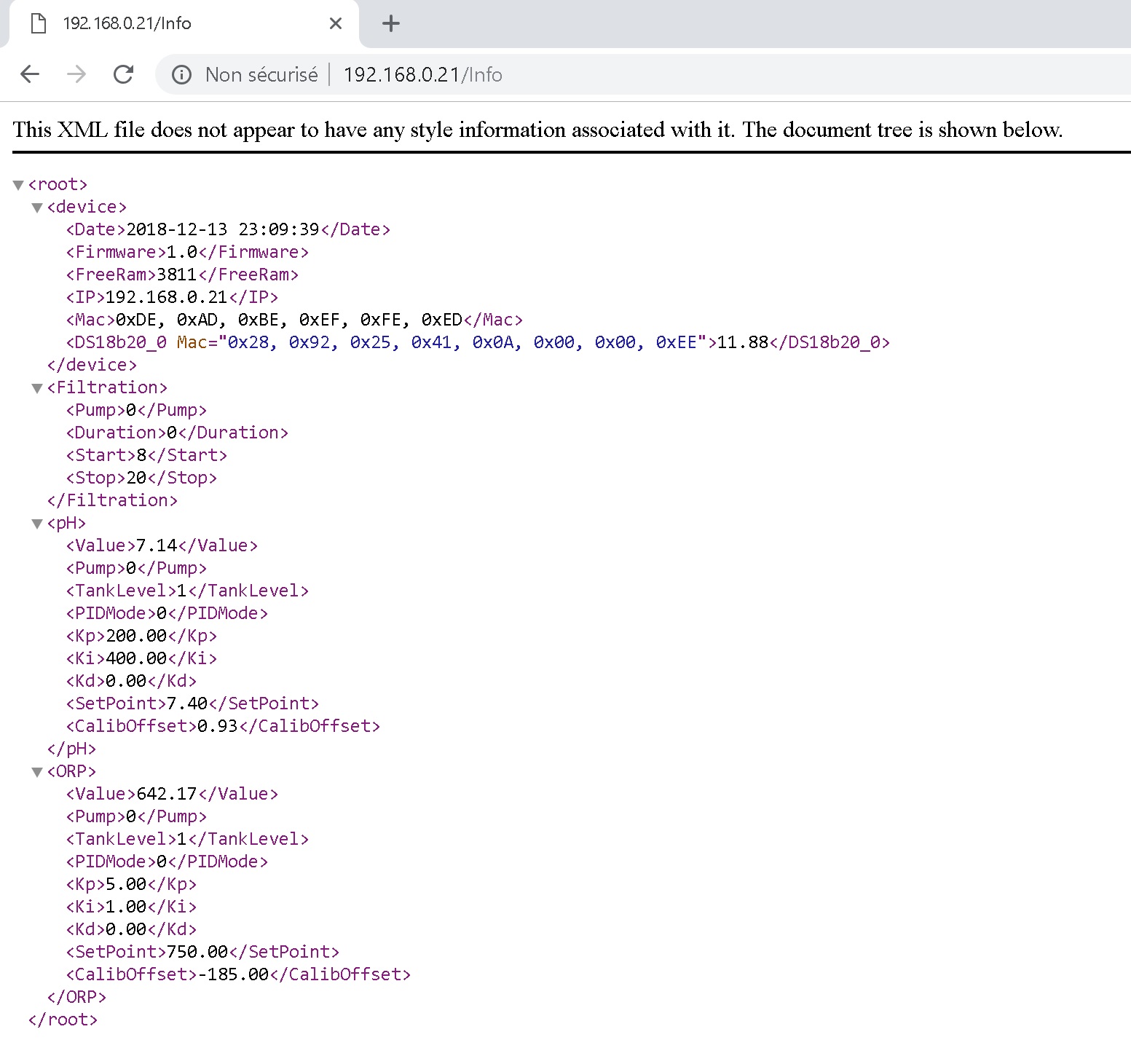Open a new tab with the plus button
This screenshot has height=1064, width=1131.
tap(391, 23)
